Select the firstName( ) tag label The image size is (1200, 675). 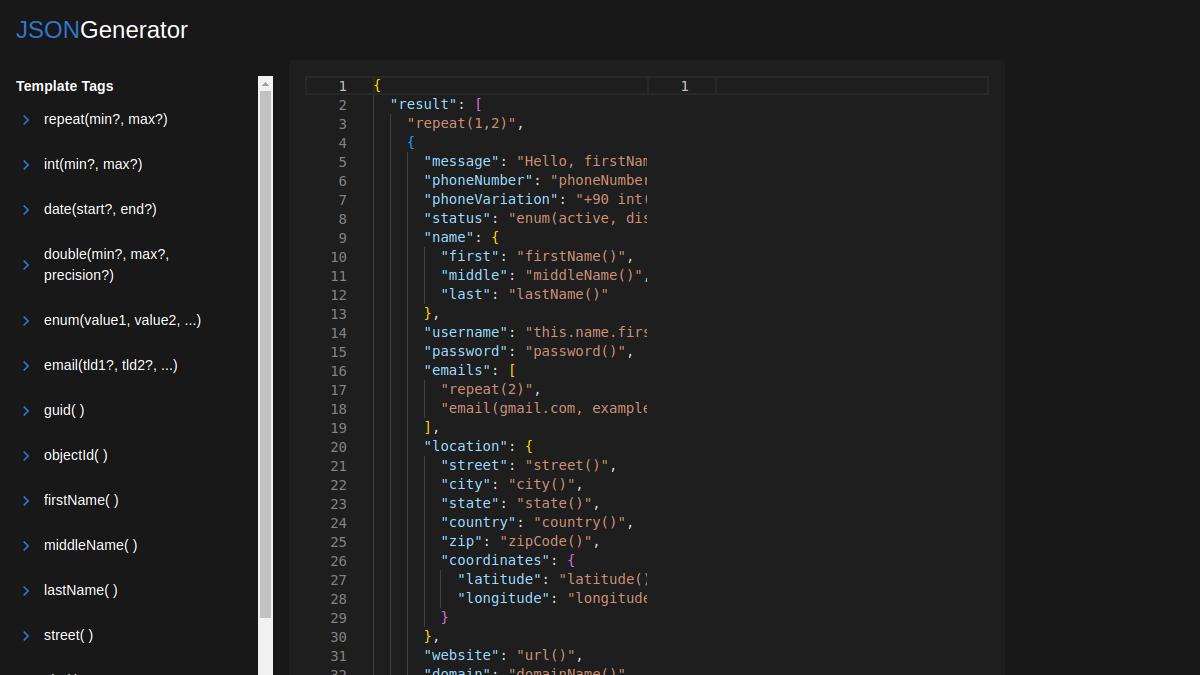coord(81,500)
